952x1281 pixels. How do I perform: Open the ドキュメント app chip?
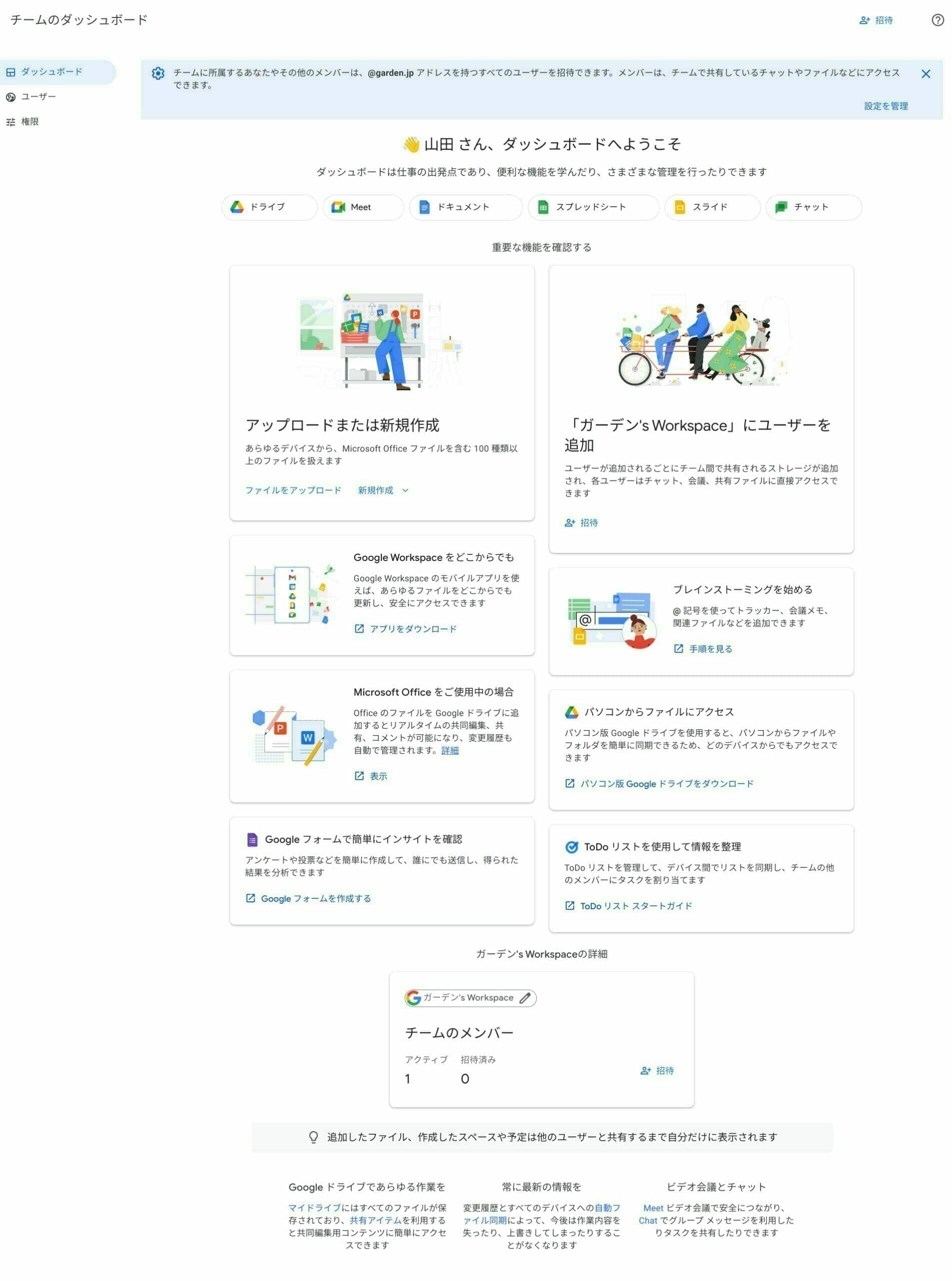466,207
